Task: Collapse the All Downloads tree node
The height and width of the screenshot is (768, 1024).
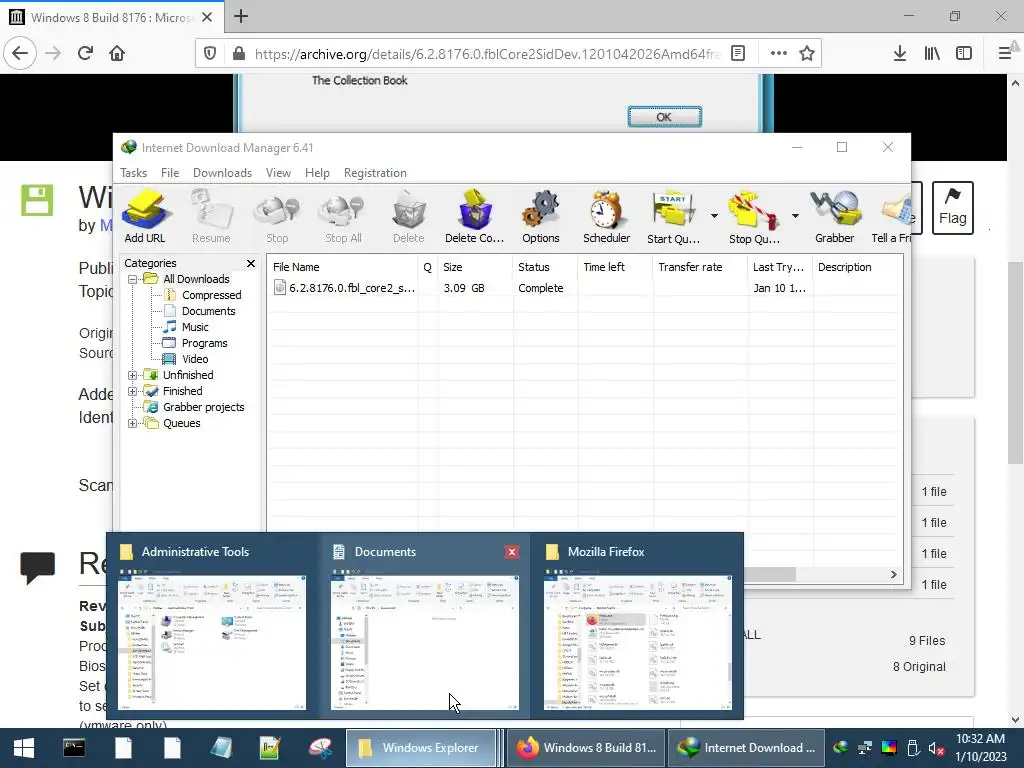Action: pos(133,280)
